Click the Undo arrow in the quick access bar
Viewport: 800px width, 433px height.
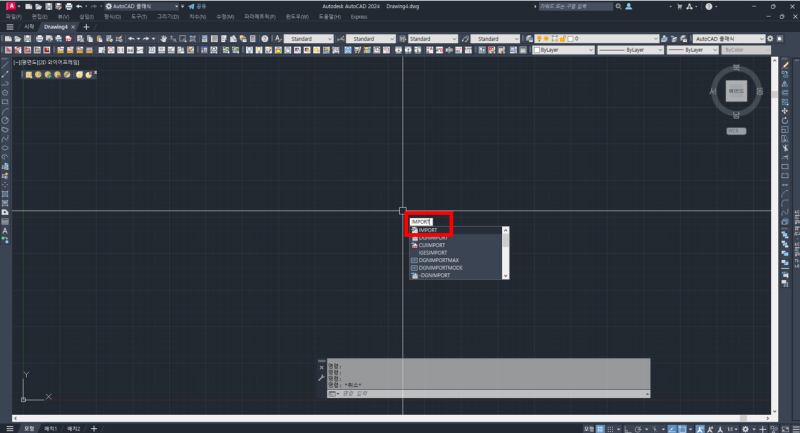click(x=79, y=7)
